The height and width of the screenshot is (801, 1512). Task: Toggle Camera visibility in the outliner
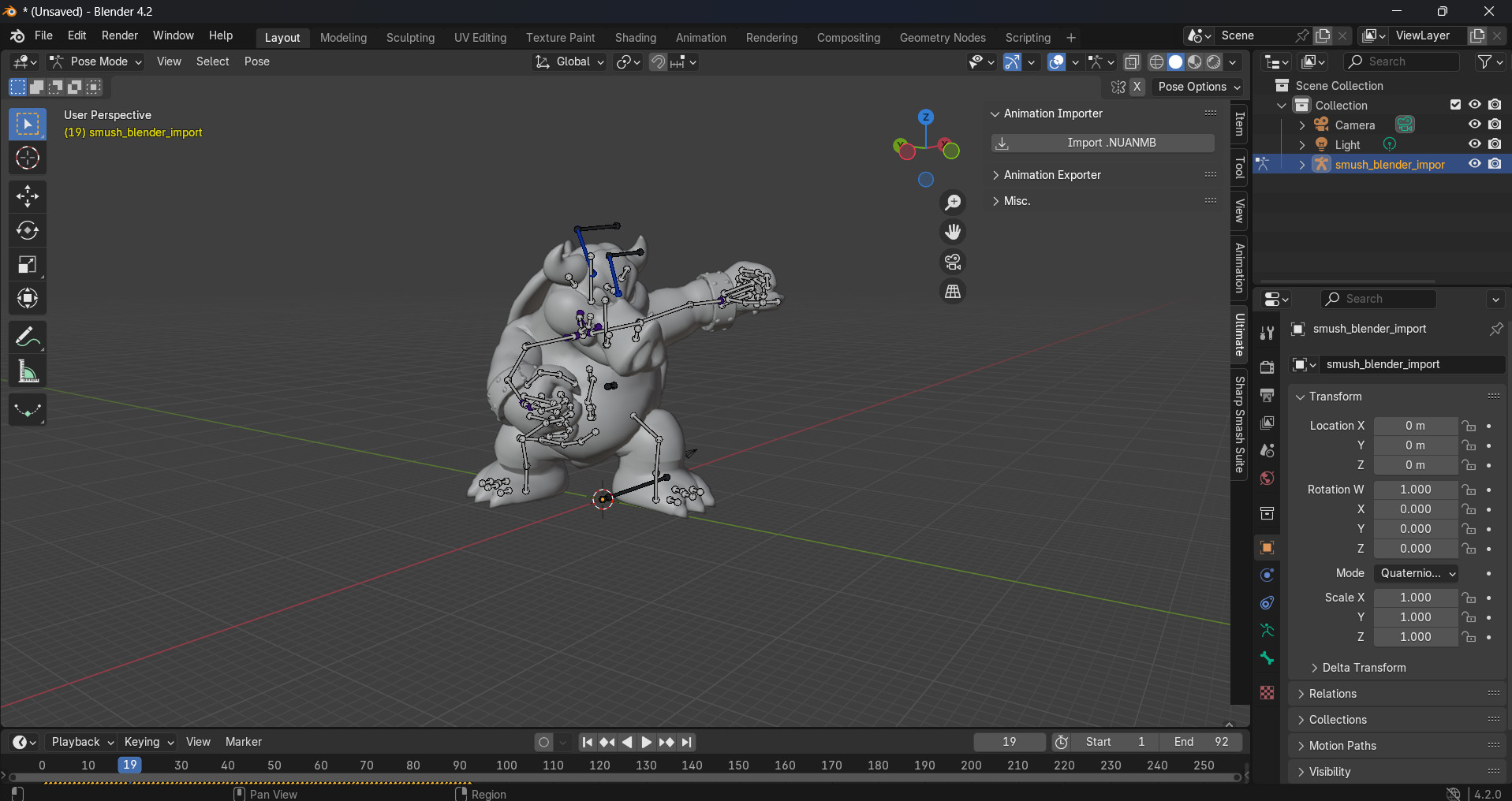[1474, 125]
